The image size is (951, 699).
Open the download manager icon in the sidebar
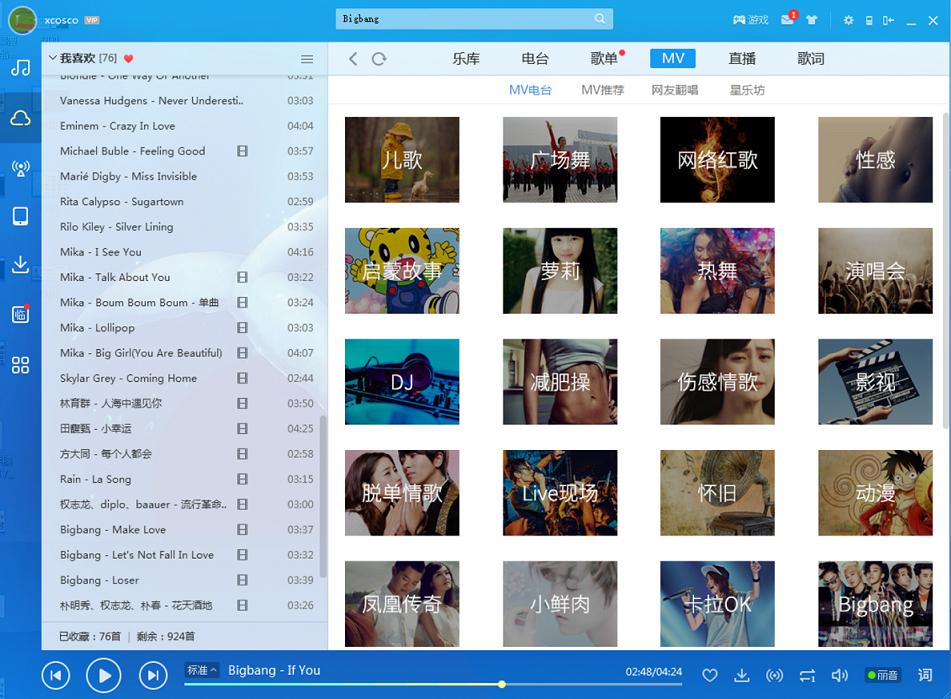click(x=20, y=265)
